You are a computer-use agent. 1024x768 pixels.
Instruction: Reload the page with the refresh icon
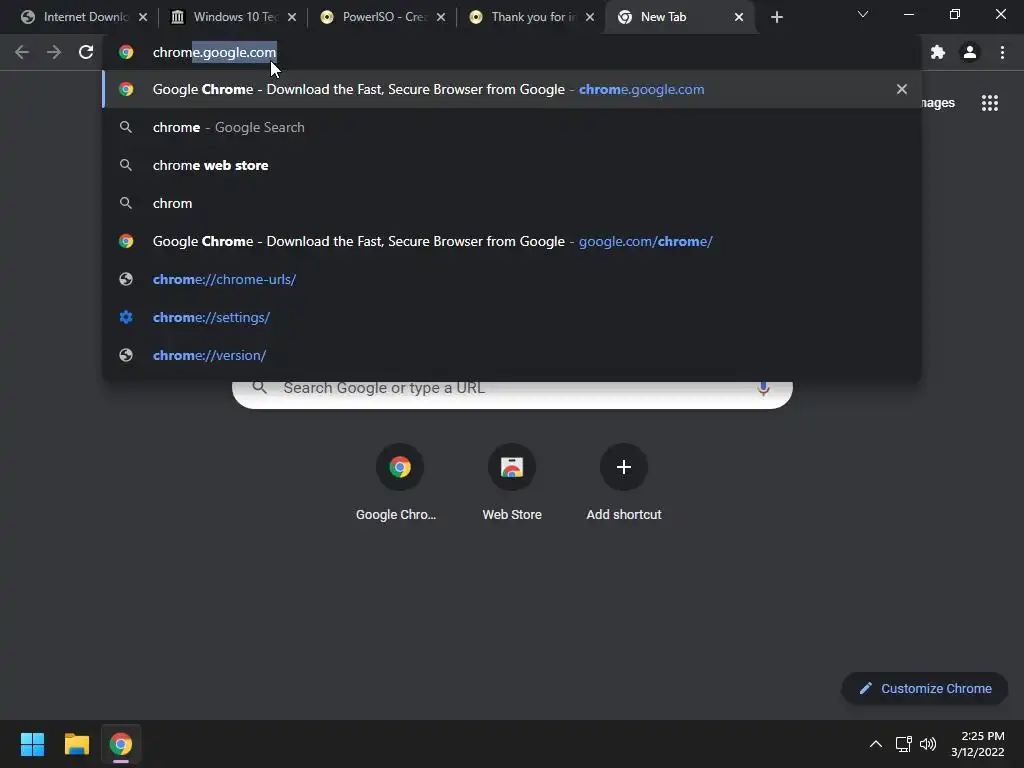click(x=86, y=52)
